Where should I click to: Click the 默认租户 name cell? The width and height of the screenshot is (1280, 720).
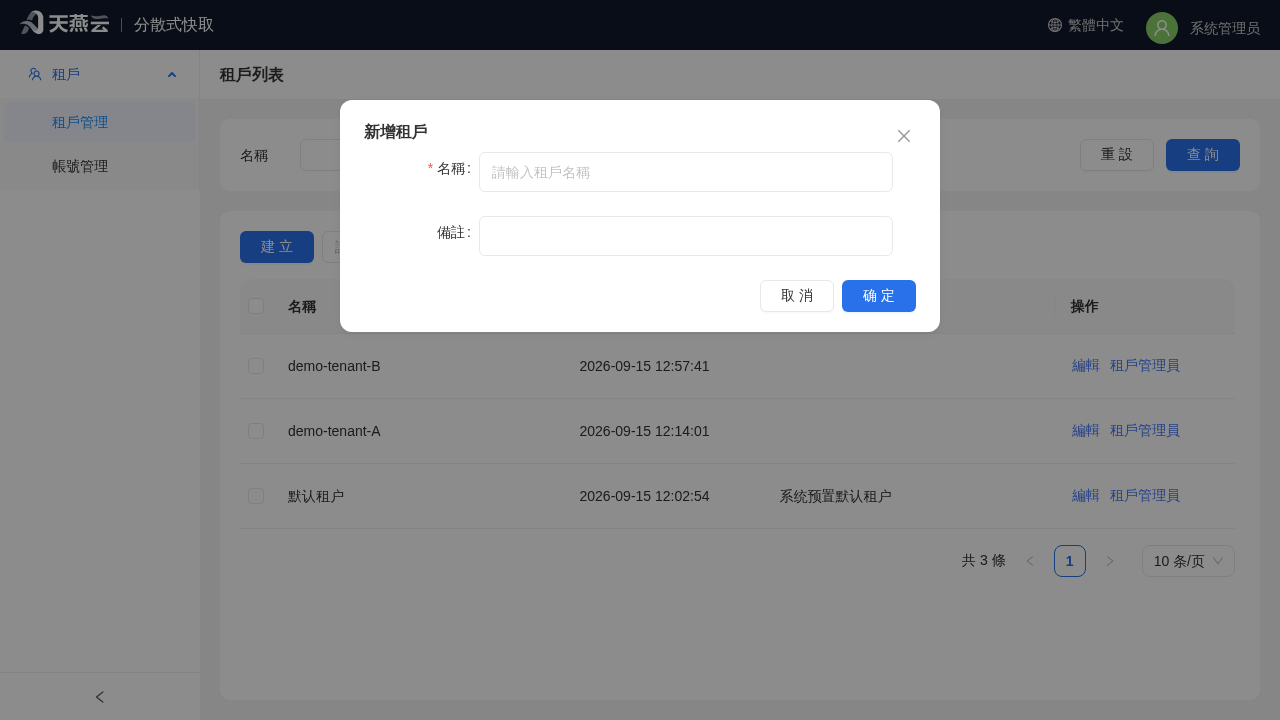(x=316, y=496)
